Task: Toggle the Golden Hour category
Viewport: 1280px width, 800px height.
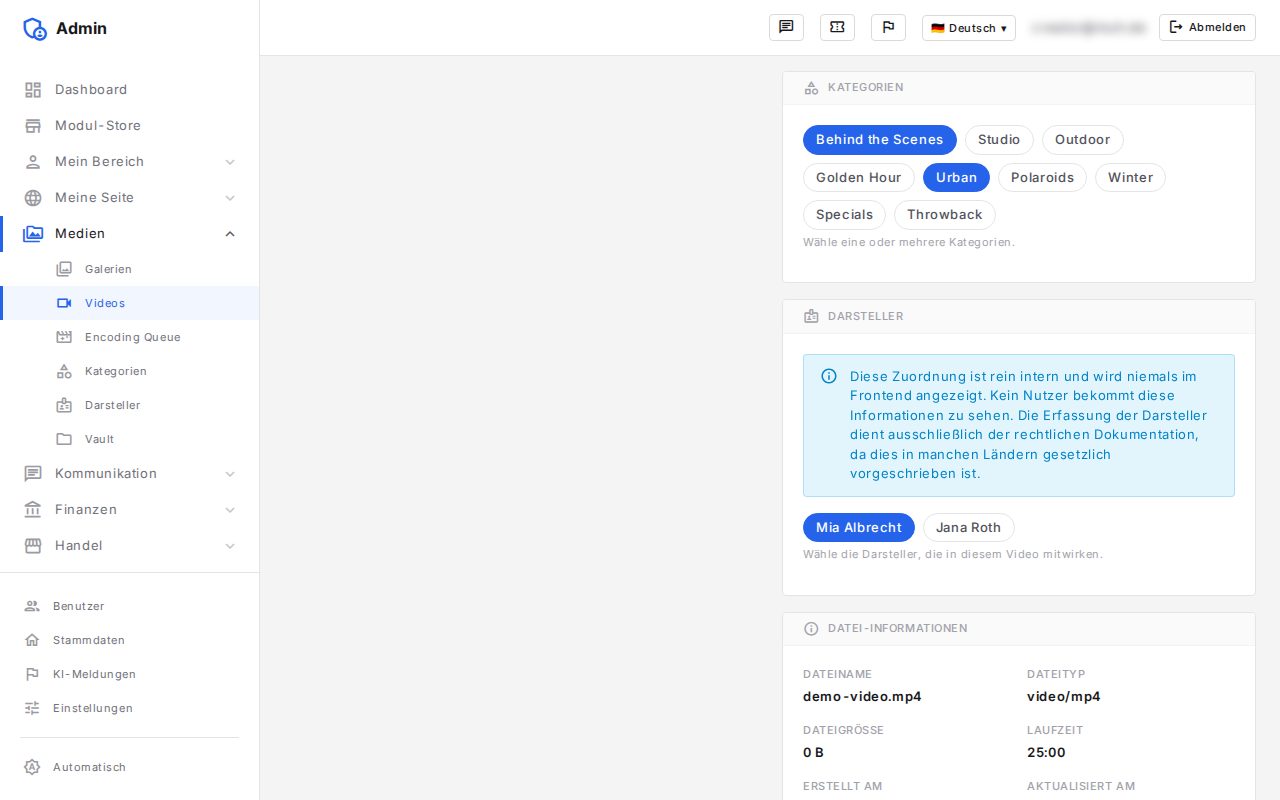Action: coord(859,178)
